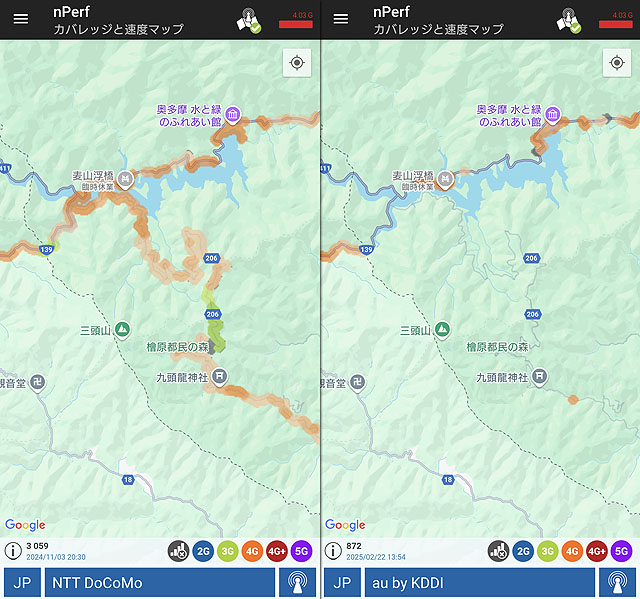640x599 pixels.
Task: Tap red 4.03 G indicator in left header
Action: click(x=296, y=20)
